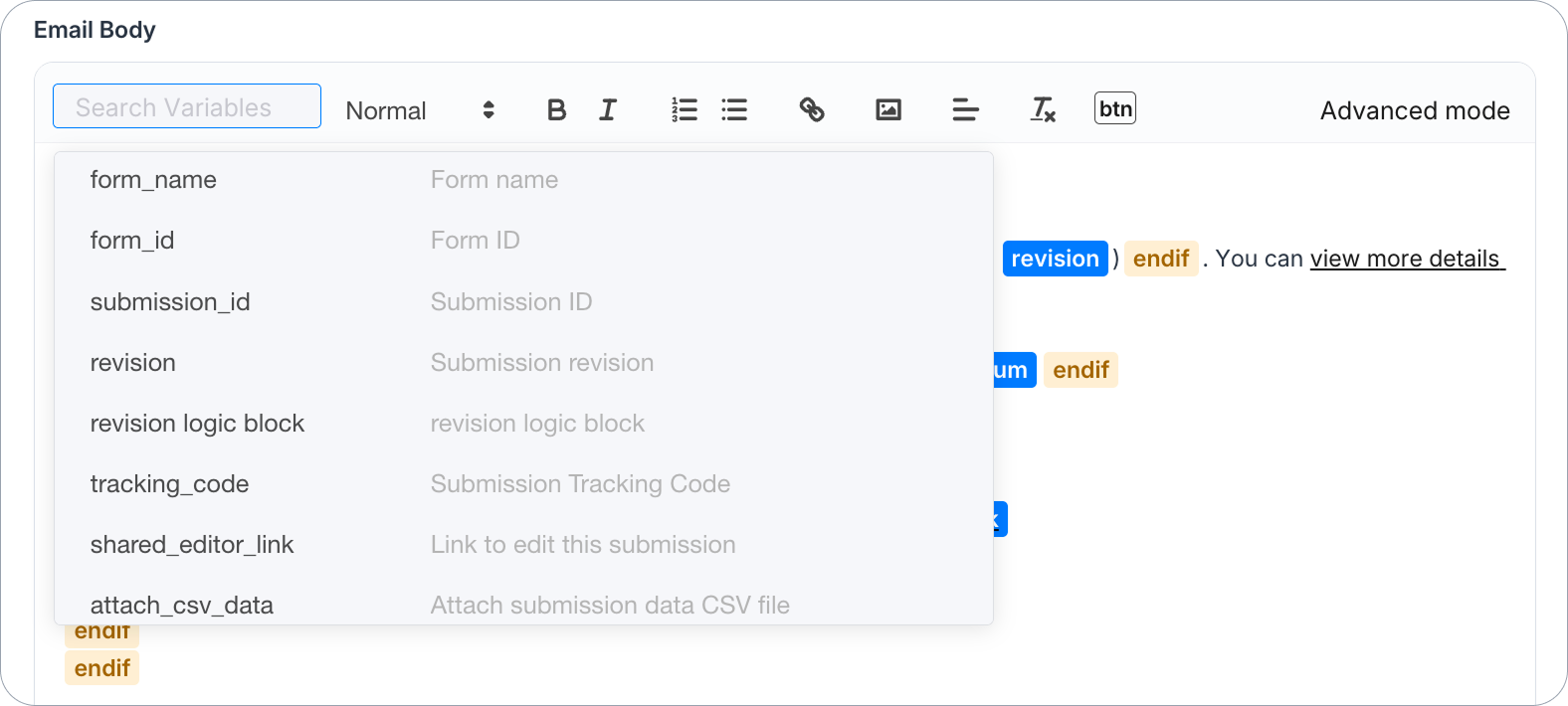Pick the submission_id variable
This screenshot has height=706, width=1568.
tap(523, 301)
